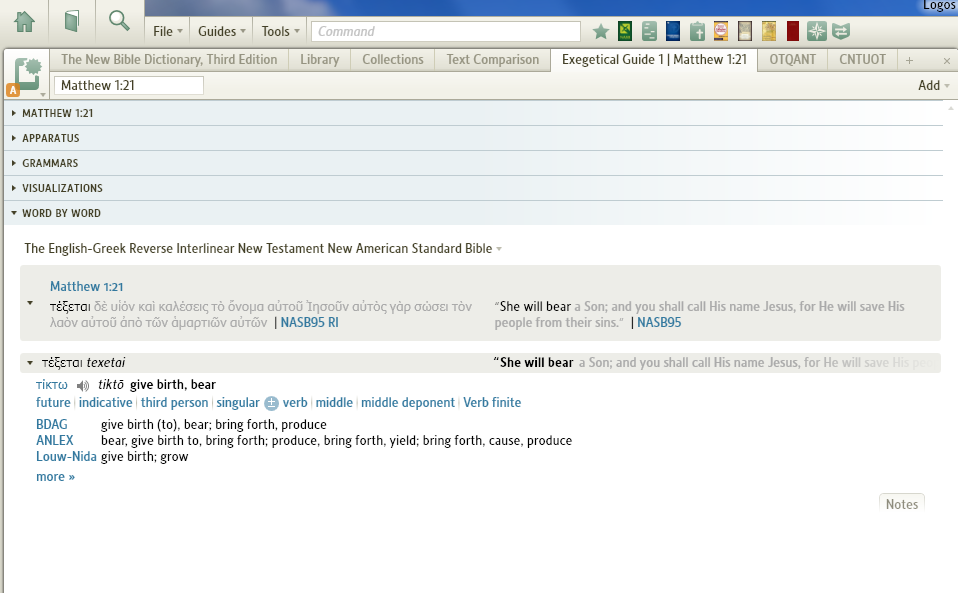Click the Greek lemma τίκτω link
958x593 pixels.
click(x=52, y=385)
